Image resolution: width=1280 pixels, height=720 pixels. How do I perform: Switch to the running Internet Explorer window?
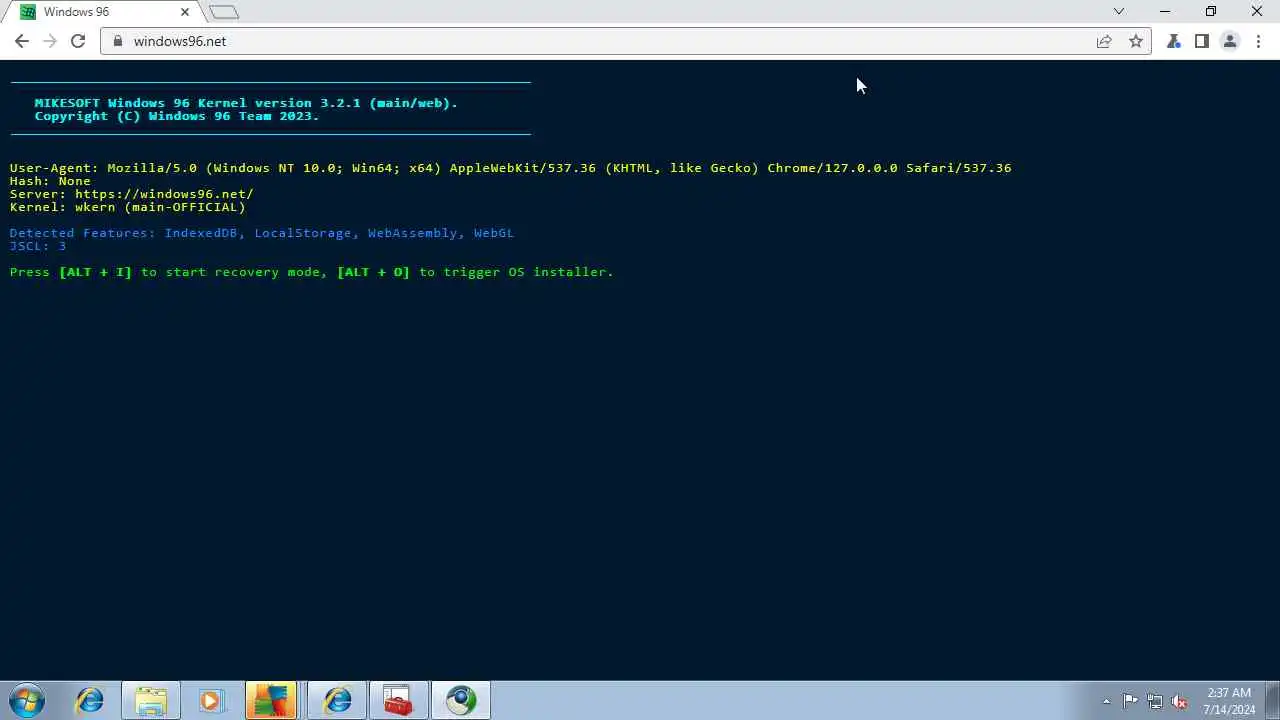pyautogui.click(x=337, y=700)
